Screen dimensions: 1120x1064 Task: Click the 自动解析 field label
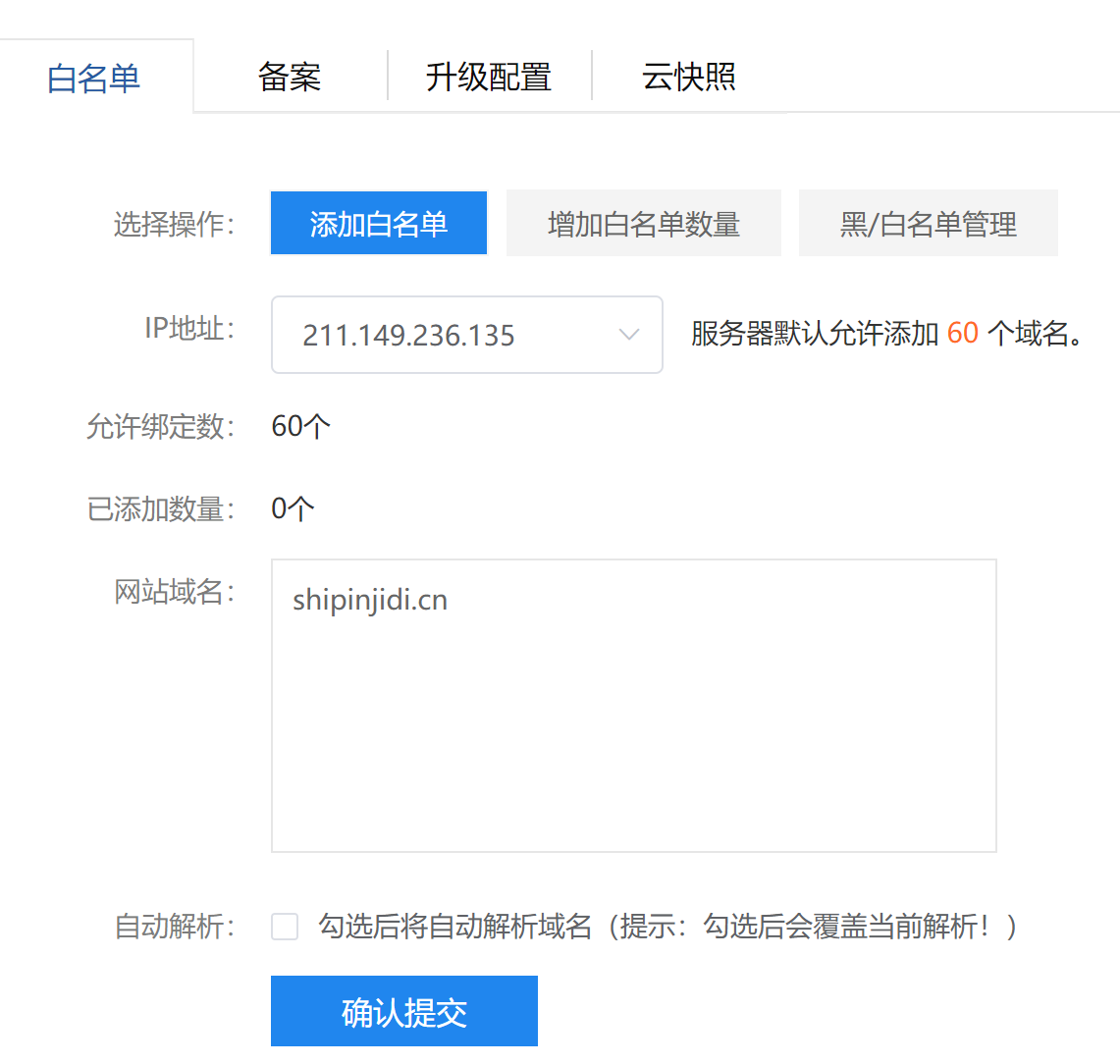click(174, 927)
